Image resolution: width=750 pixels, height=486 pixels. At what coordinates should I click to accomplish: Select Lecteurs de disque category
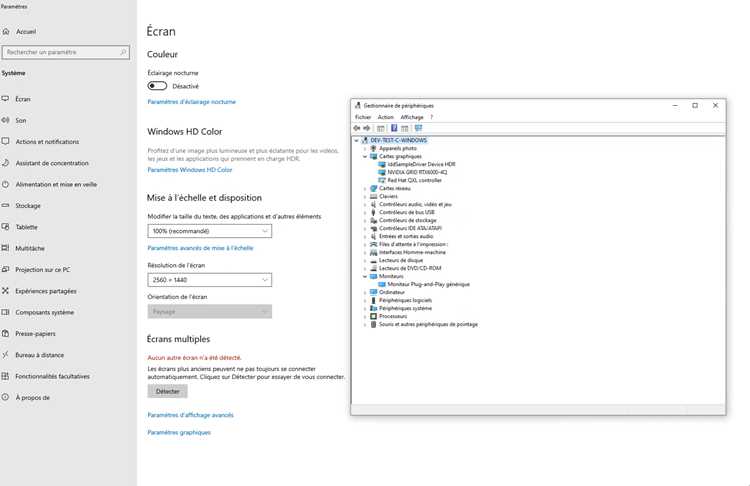[x=401, y=260]
